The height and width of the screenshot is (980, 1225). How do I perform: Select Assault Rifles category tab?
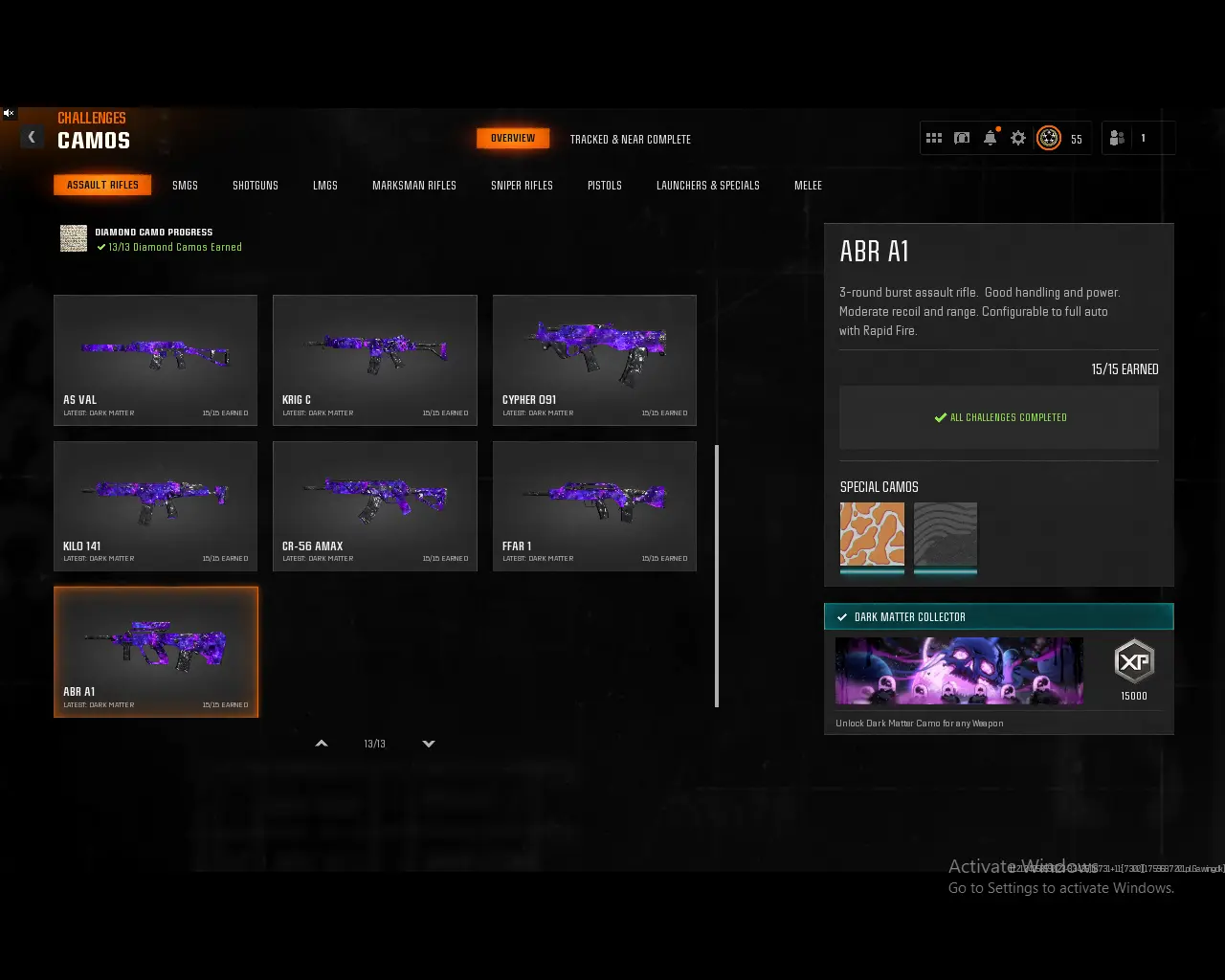102,185
